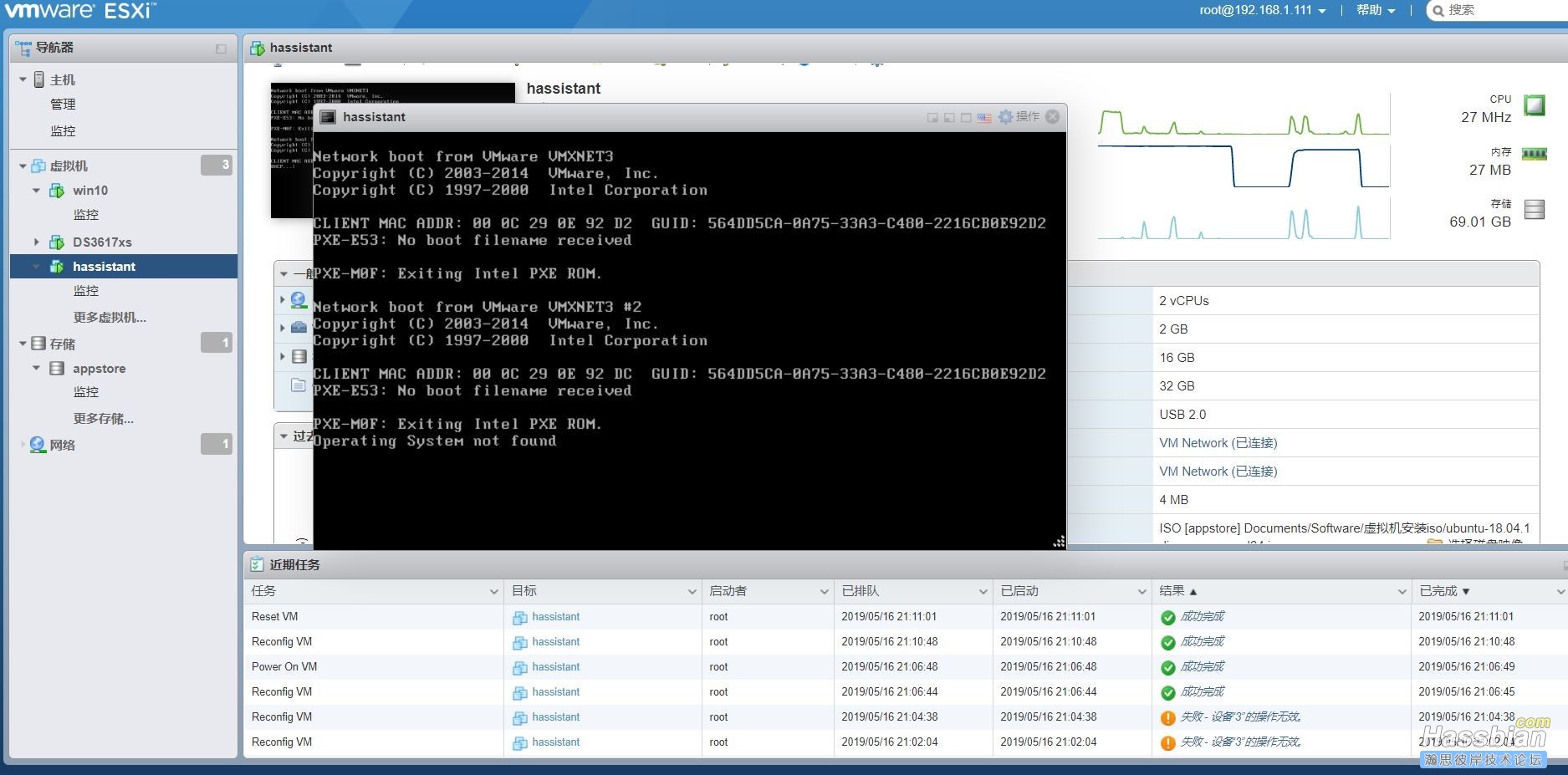Select 管理 under 主机

click(x=63, y=105)
